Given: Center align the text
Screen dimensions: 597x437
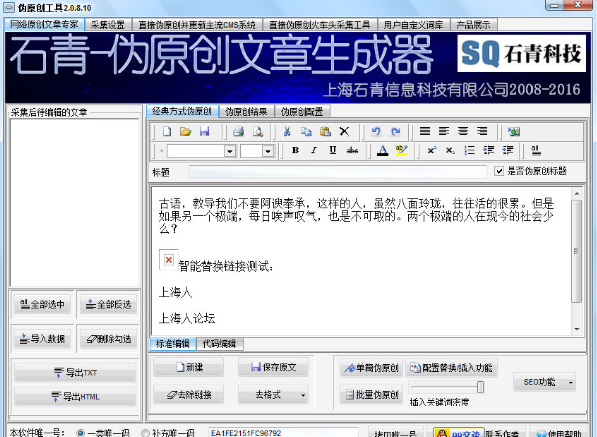Looking at the screenshot, I should [463, 132].
